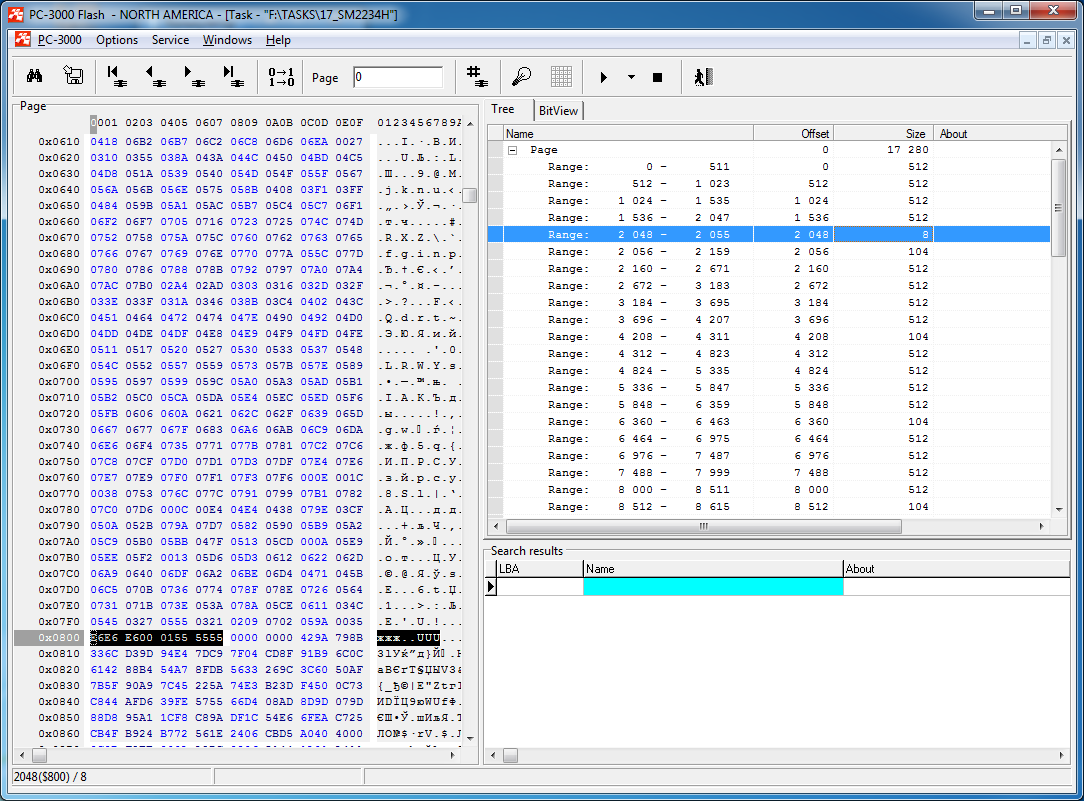Click the cyan Name cell in Search results
This screenshot has height=801, width=1084.
pos(712,587)
